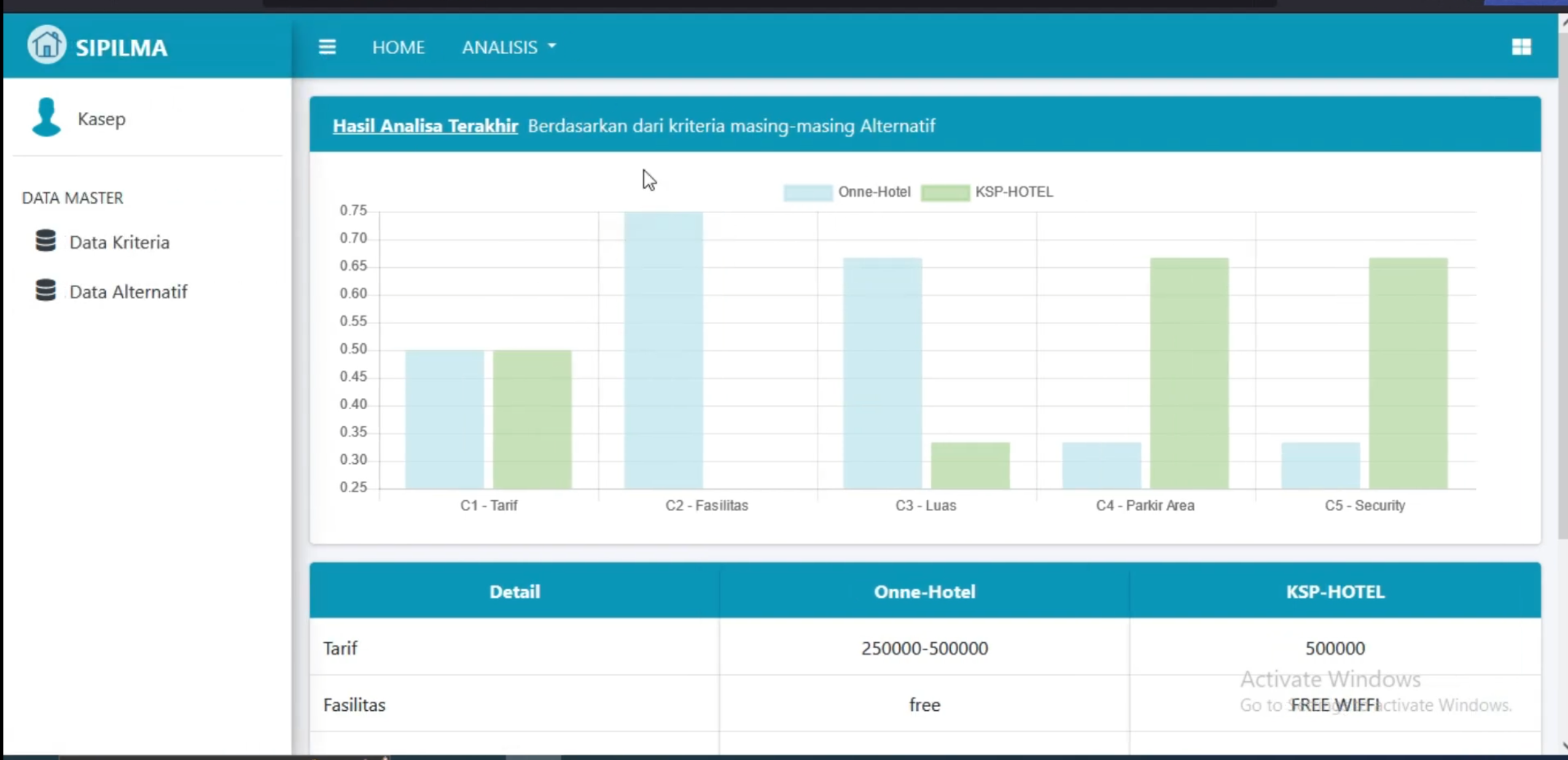Click the SIPILMA house logo icon
1568x760 pixels.
tap(46, 45)
